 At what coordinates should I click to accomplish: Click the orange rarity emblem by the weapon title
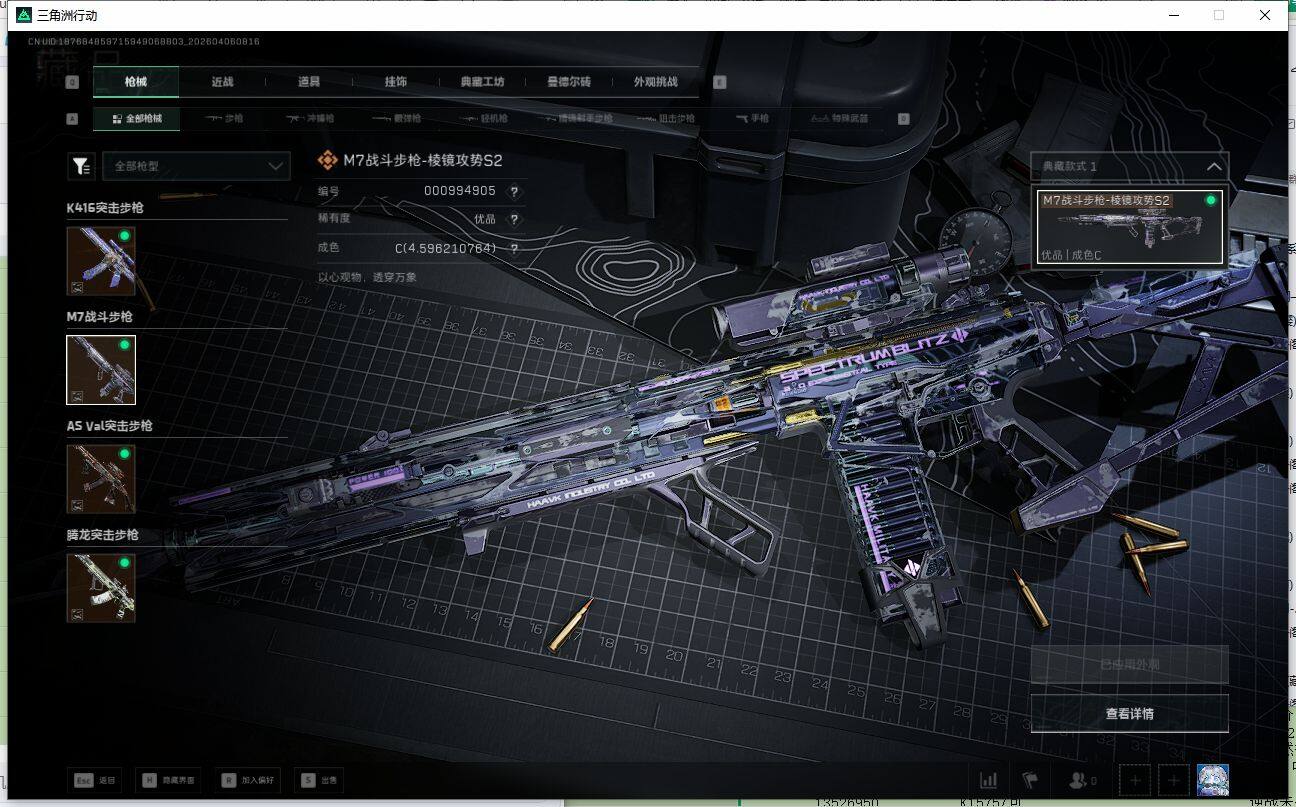(327, 160)
